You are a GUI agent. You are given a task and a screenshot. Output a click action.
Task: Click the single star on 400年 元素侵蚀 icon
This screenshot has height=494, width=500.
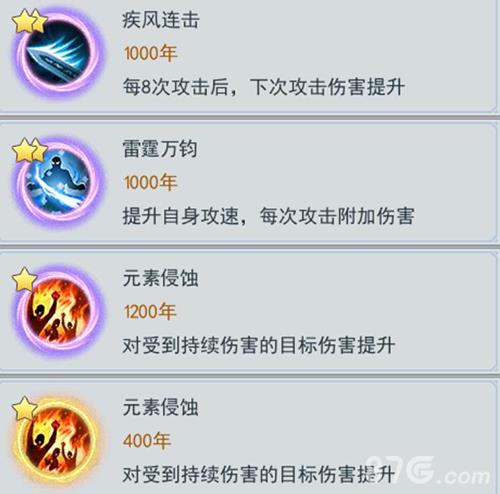click(24, 409)
